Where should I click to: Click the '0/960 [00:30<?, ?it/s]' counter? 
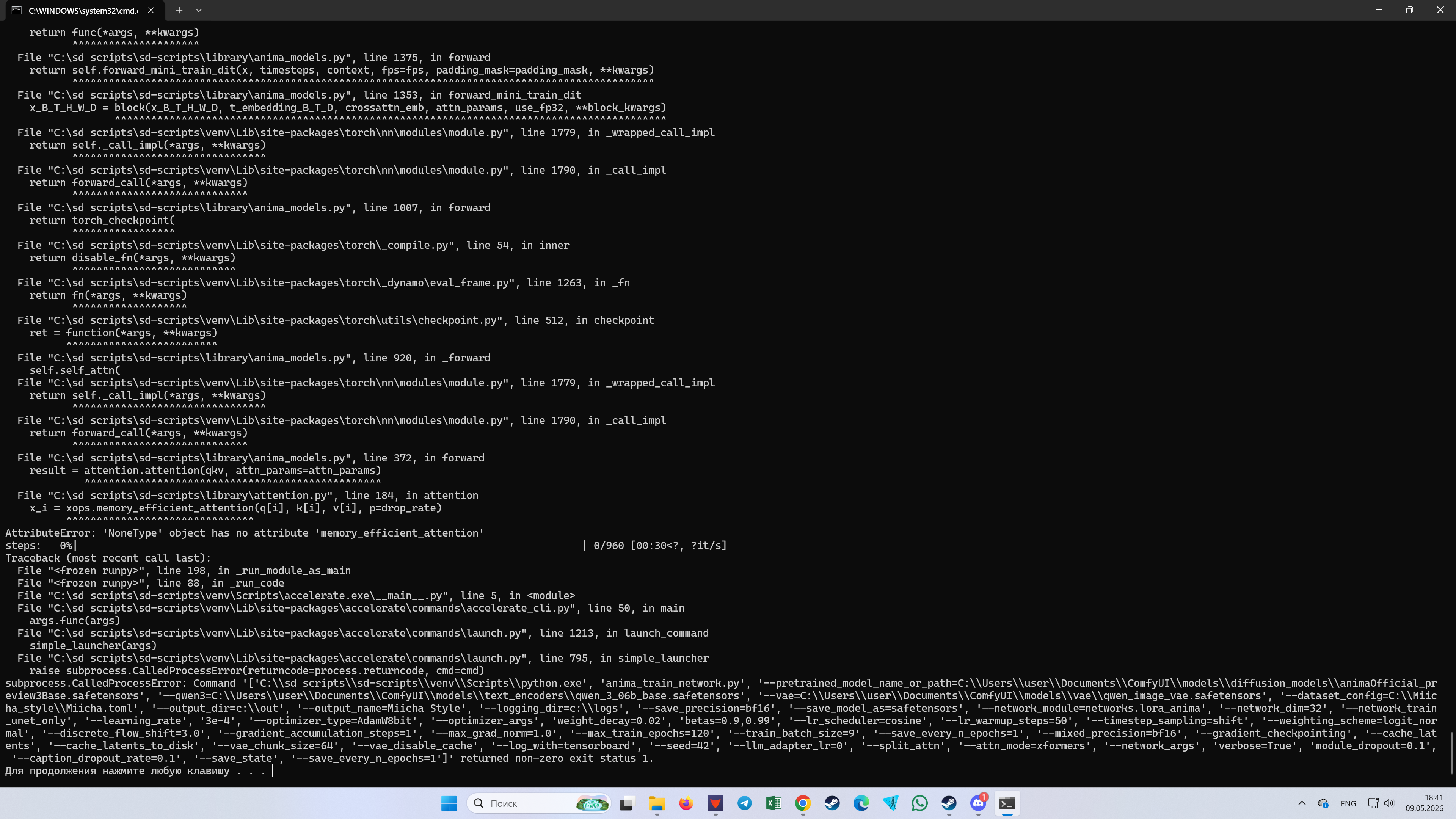pyautogui.click(x=660, y=546)
